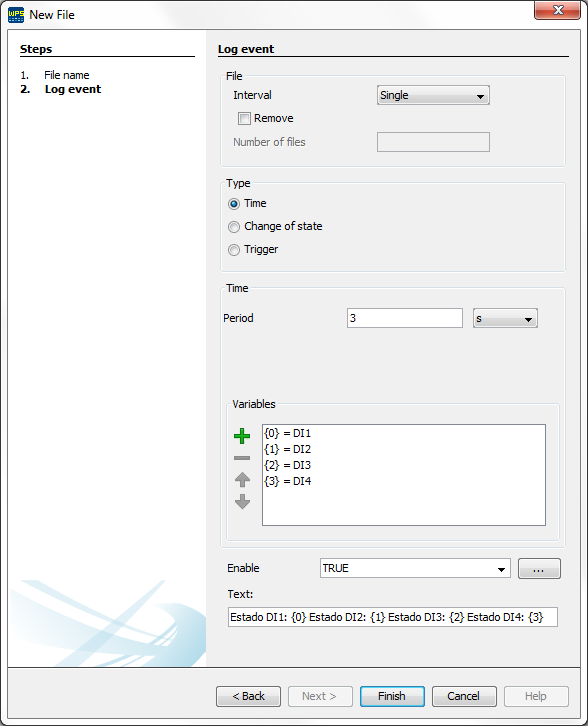Click the File name step in Steps list

tap(67, 75)
